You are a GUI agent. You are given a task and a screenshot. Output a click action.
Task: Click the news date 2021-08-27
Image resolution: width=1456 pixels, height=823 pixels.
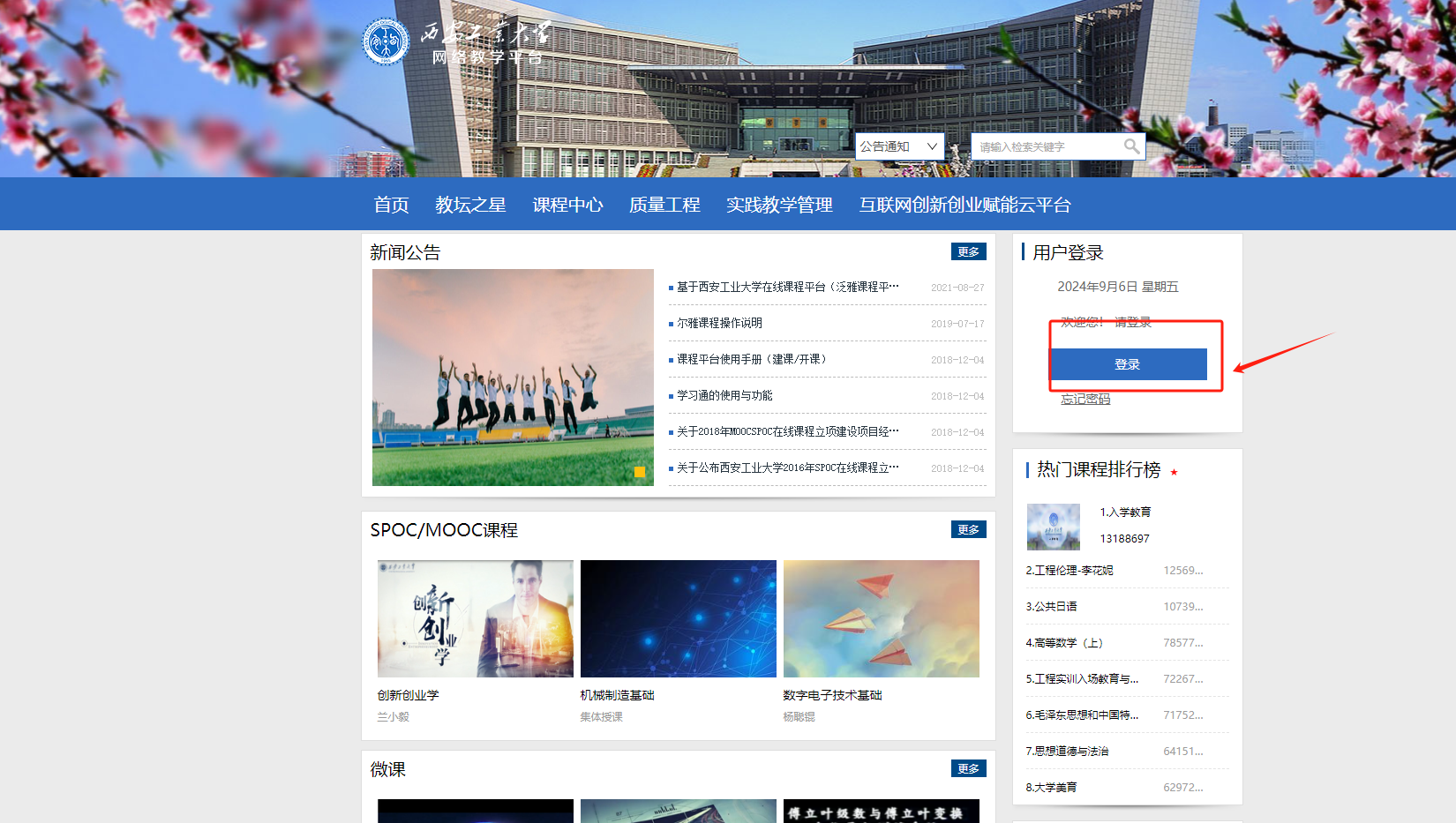tap(957, 288)
